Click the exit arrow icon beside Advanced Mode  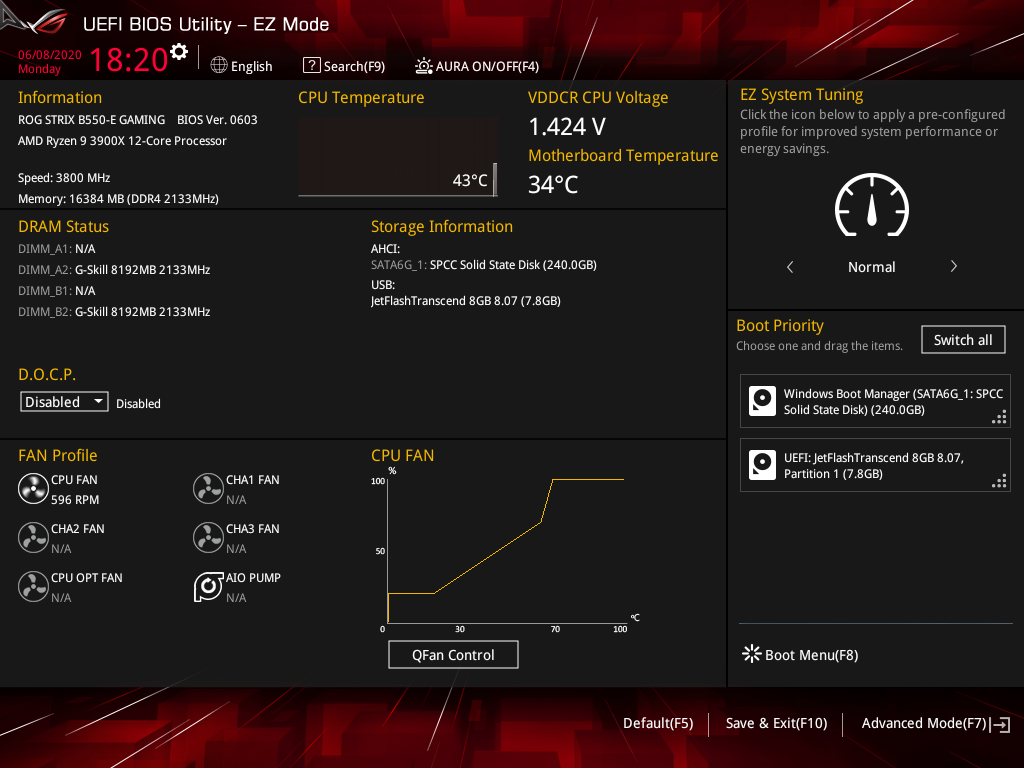coord(1000,724)
